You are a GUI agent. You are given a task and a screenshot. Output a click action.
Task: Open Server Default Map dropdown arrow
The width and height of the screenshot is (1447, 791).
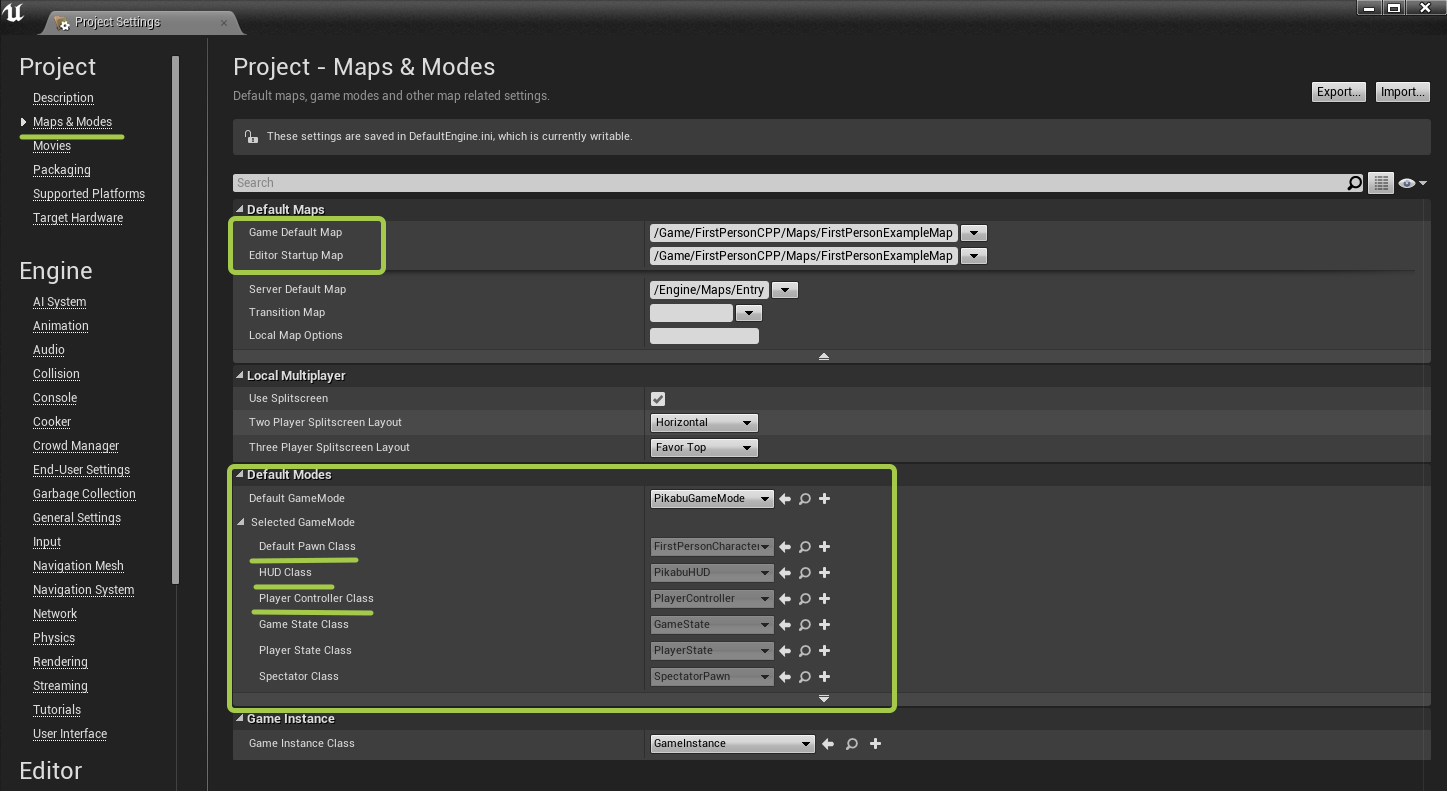[785, 290]
